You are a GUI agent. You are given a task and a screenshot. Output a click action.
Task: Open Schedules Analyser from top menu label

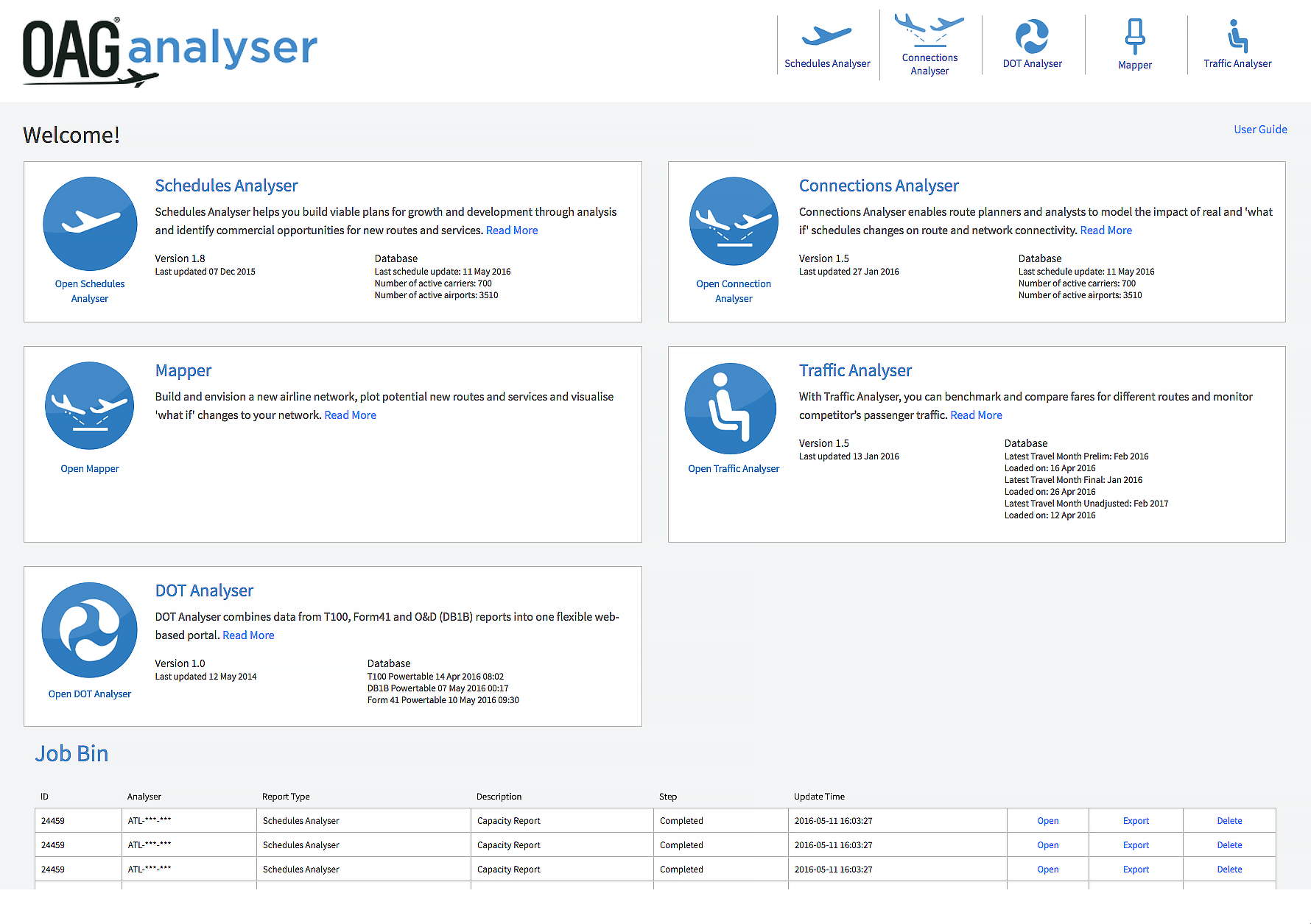[x=827, y=64]
